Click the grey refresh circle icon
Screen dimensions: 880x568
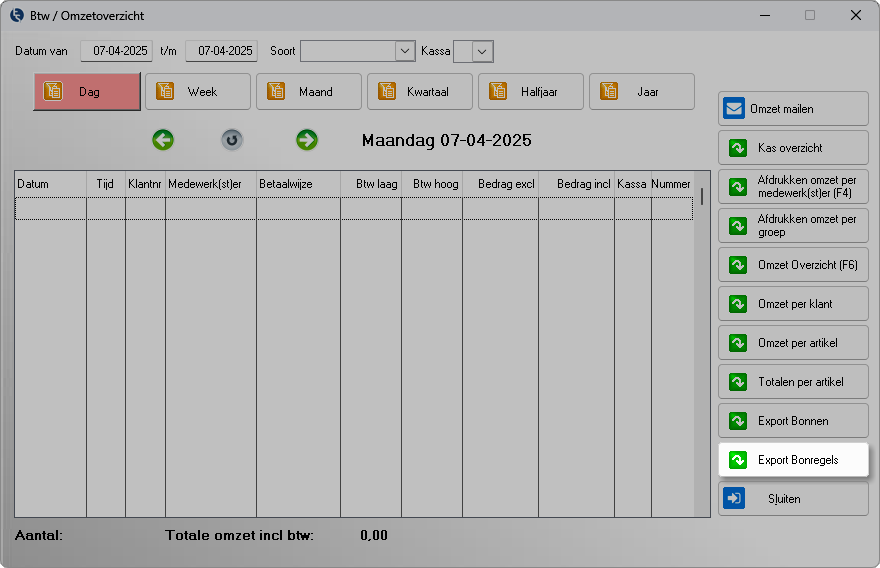coord(232,140)
